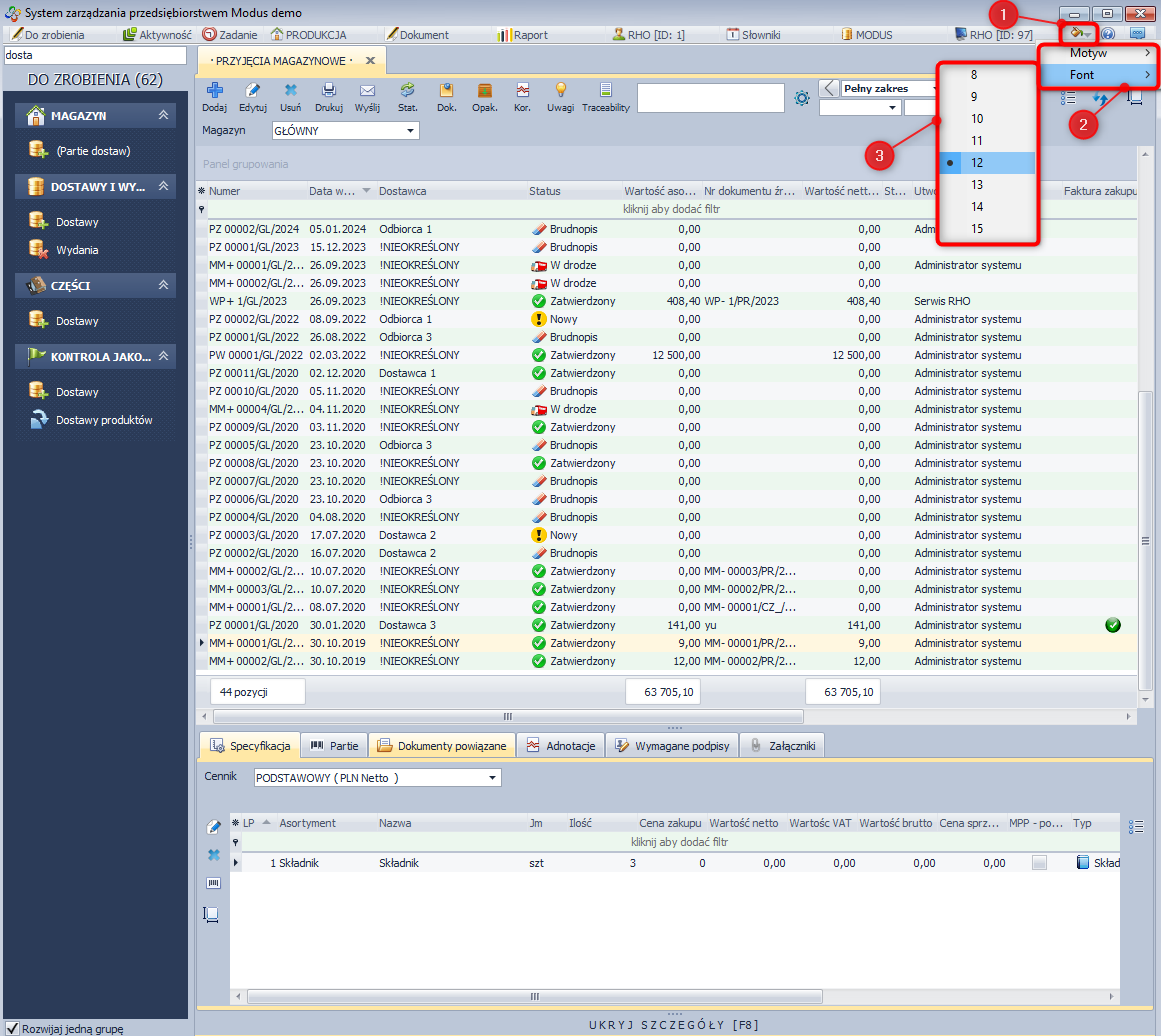1161x1036 pixels.
Task: Click the sidebar search field containing dosta
Action: [x=95, y=56]
